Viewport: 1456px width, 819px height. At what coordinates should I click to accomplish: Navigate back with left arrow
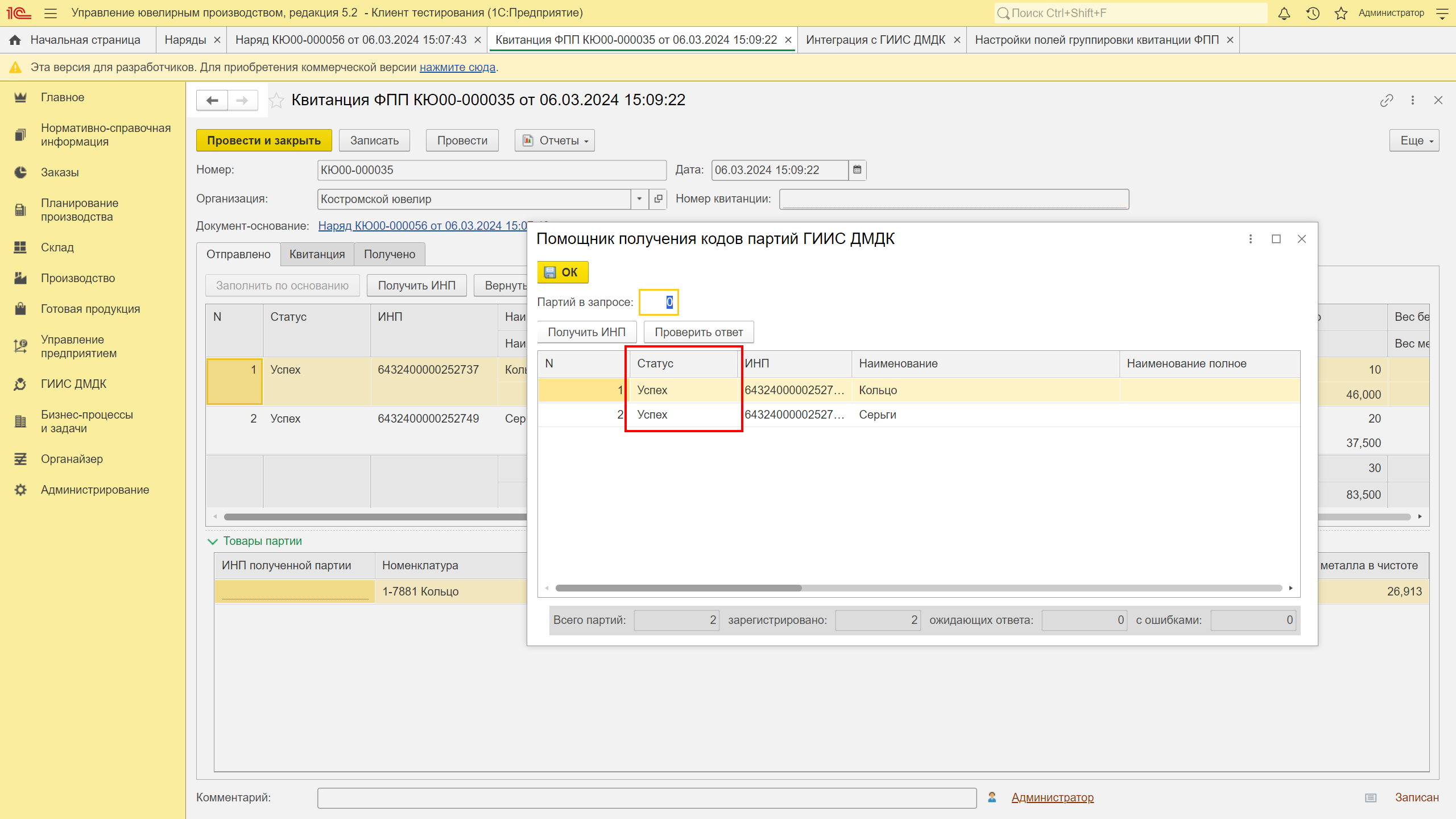click(212, 101)
